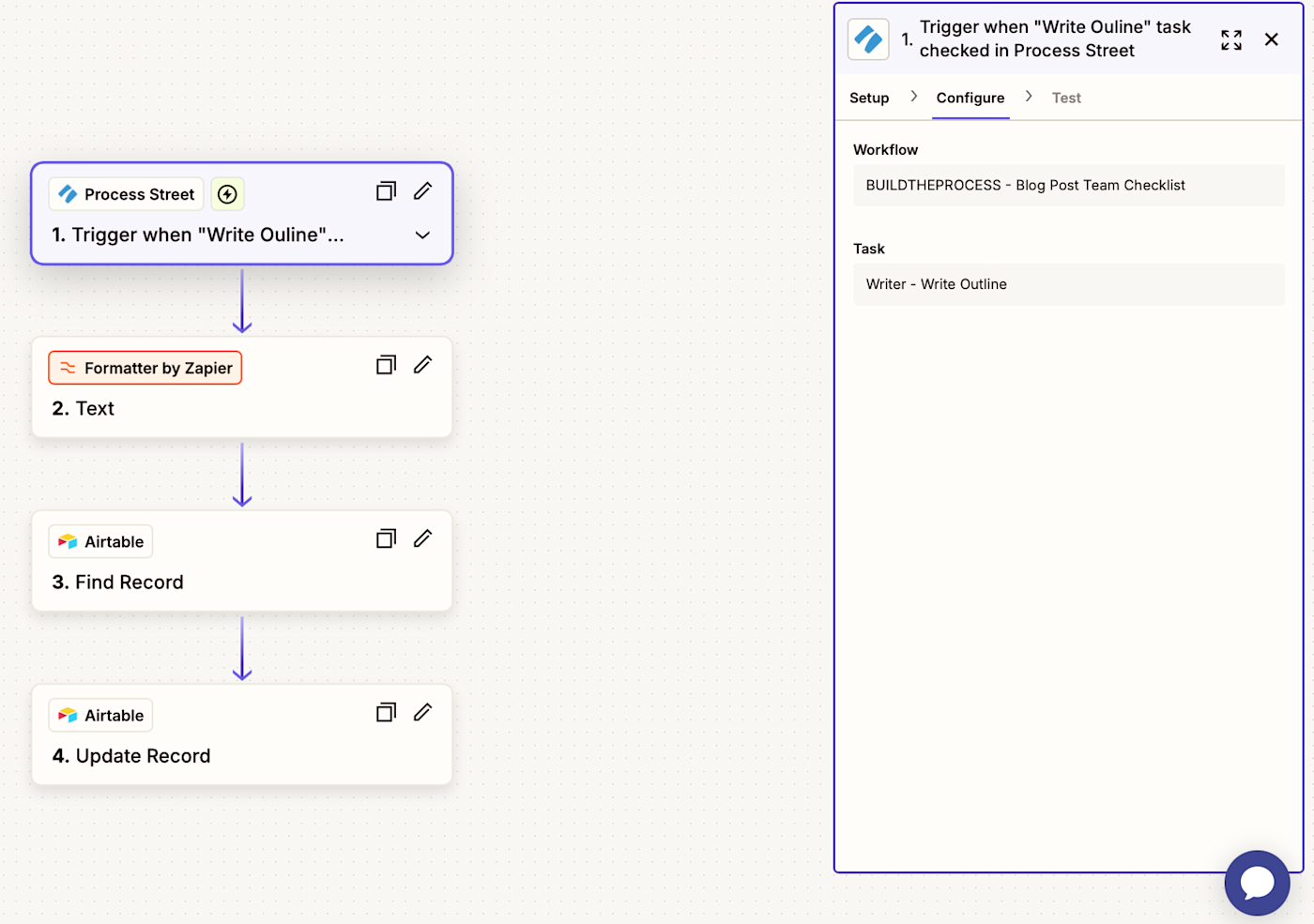
Task: Click the Workflow field label
Action: [x=885, y=150]
